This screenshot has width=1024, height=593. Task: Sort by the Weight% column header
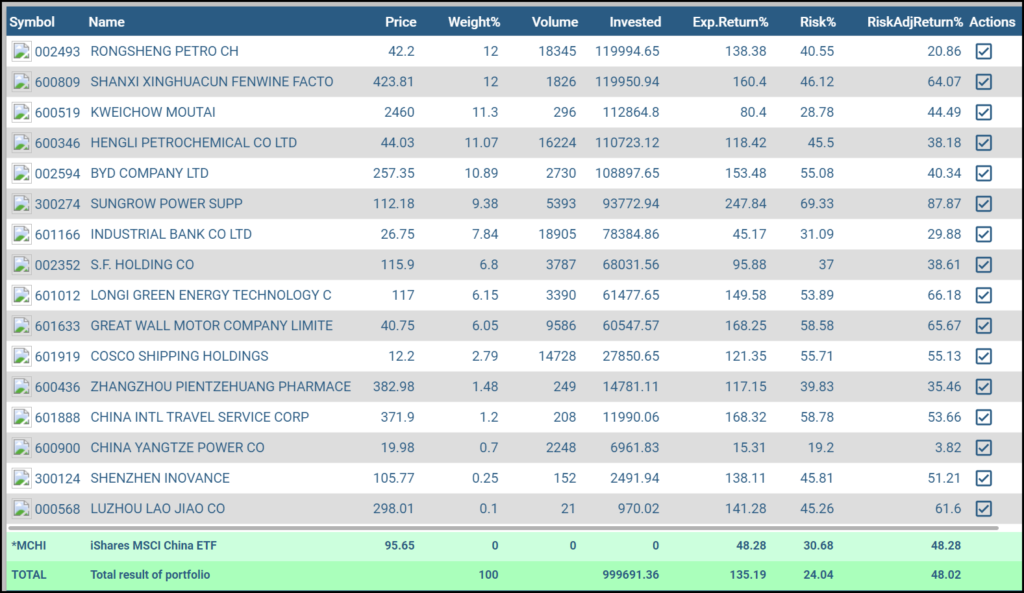tap(474, 22)
